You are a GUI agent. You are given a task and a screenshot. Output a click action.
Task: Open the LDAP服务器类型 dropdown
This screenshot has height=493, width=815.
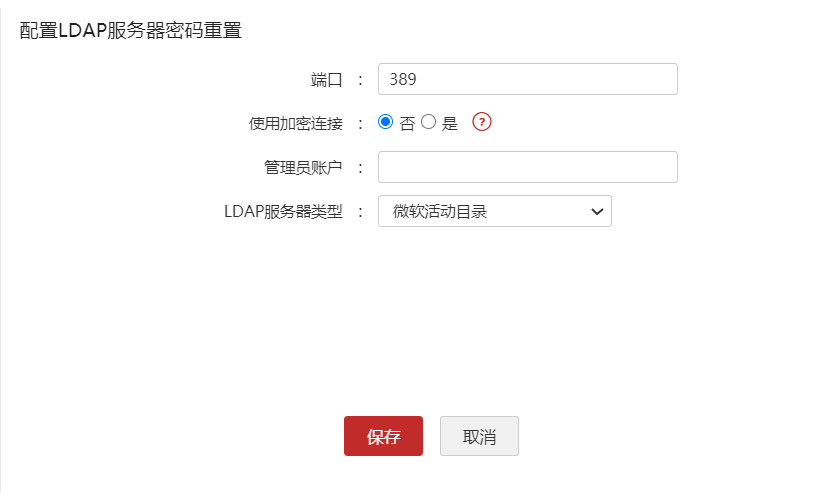tap(494, 211)
